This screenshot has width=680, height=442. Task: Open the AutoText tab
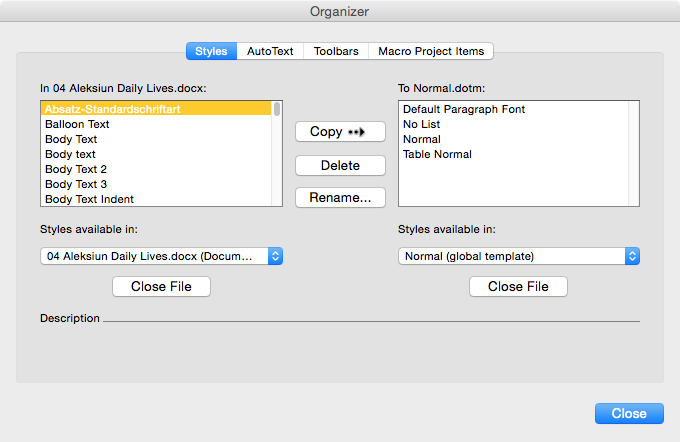270,51
